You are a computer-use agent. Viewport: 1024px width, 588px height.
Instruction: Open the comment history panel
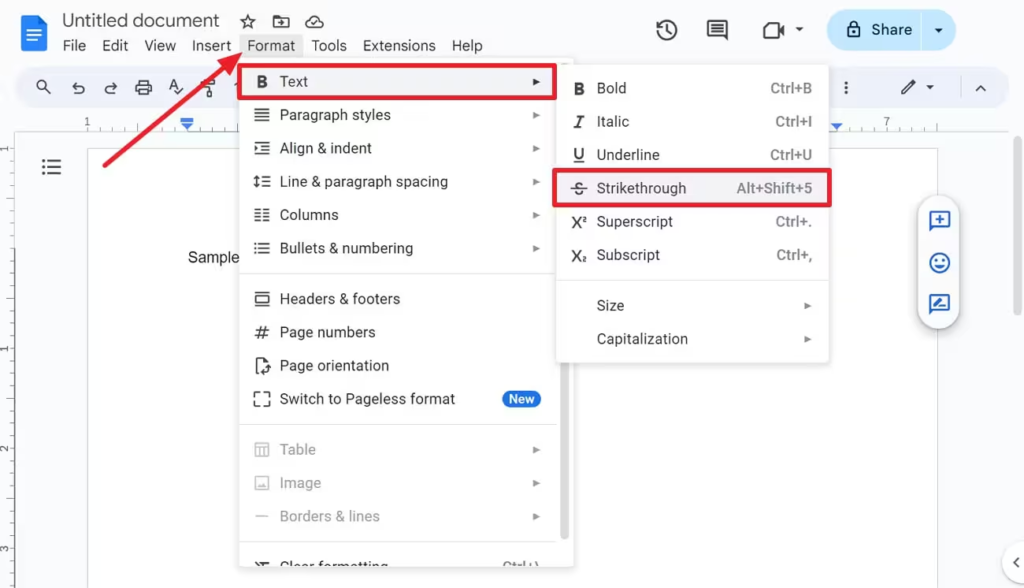point(716,30)
